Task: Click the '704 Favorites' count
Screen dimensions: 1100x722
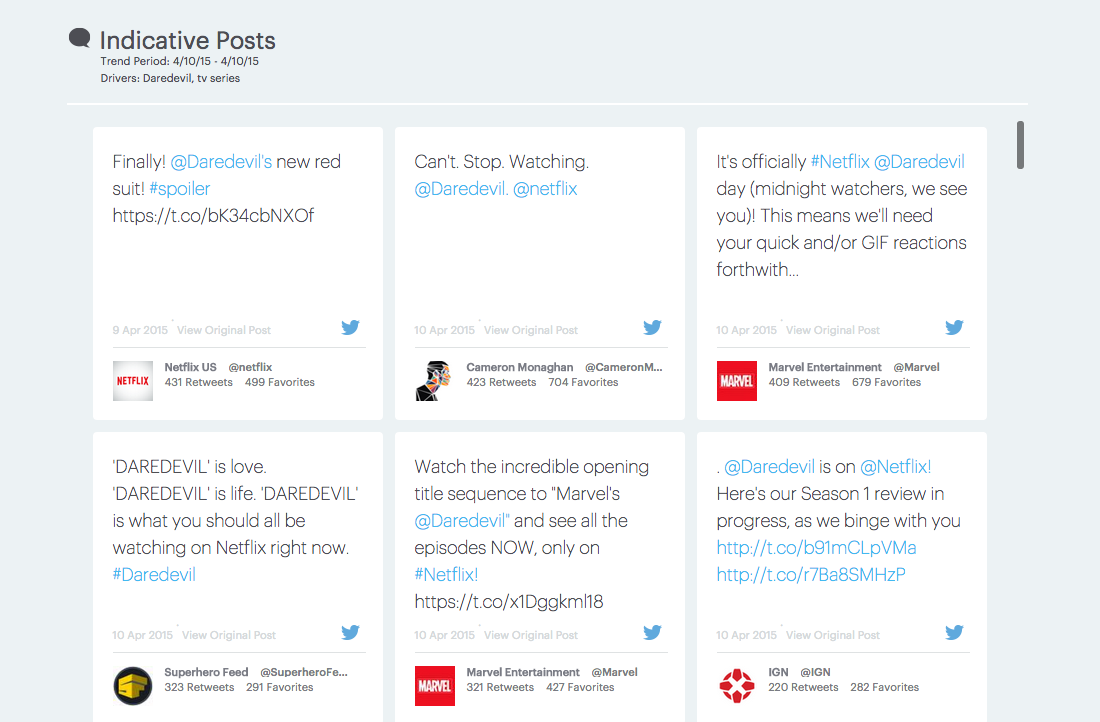Action: coord(584,382)
